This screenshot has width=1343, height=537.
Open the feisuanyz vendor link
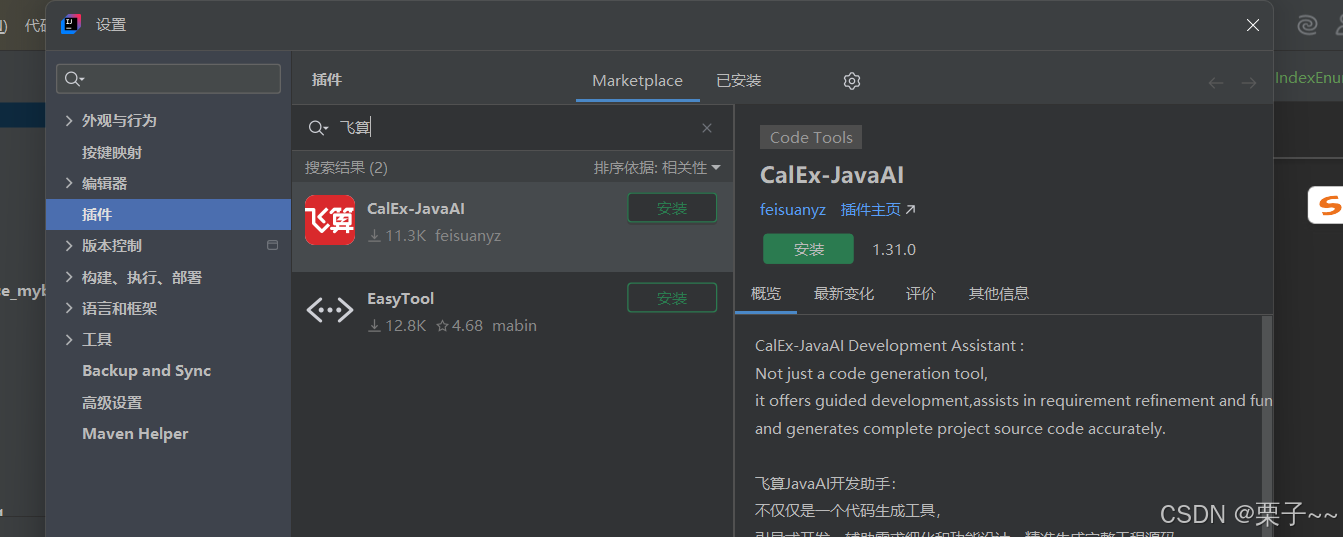pyautogui.click(x=793, y=210)
